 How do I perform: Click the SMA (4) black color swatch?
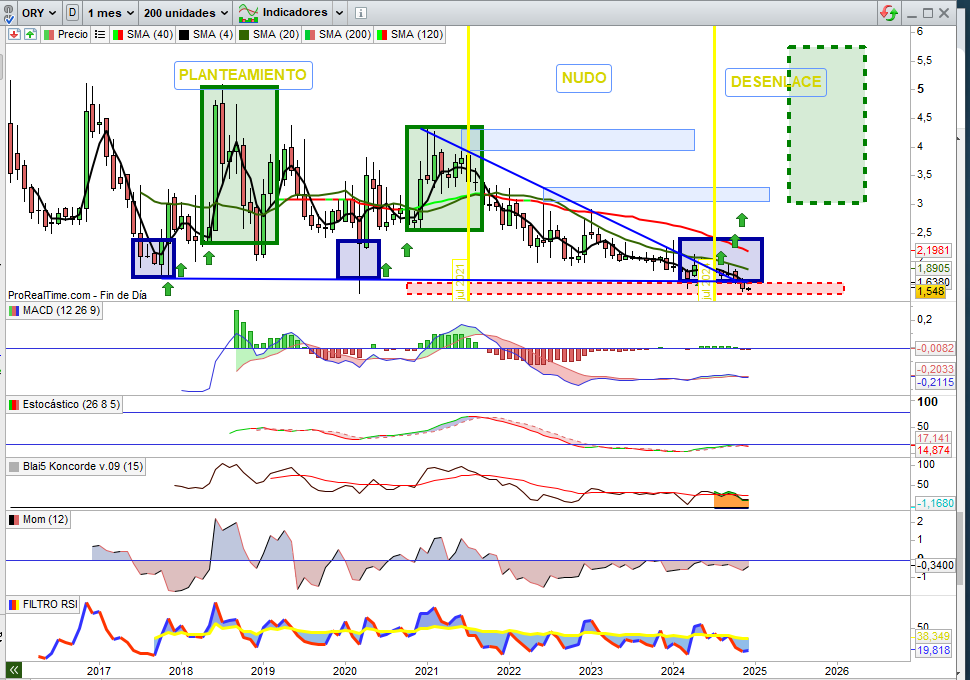[x=184, y=35]
